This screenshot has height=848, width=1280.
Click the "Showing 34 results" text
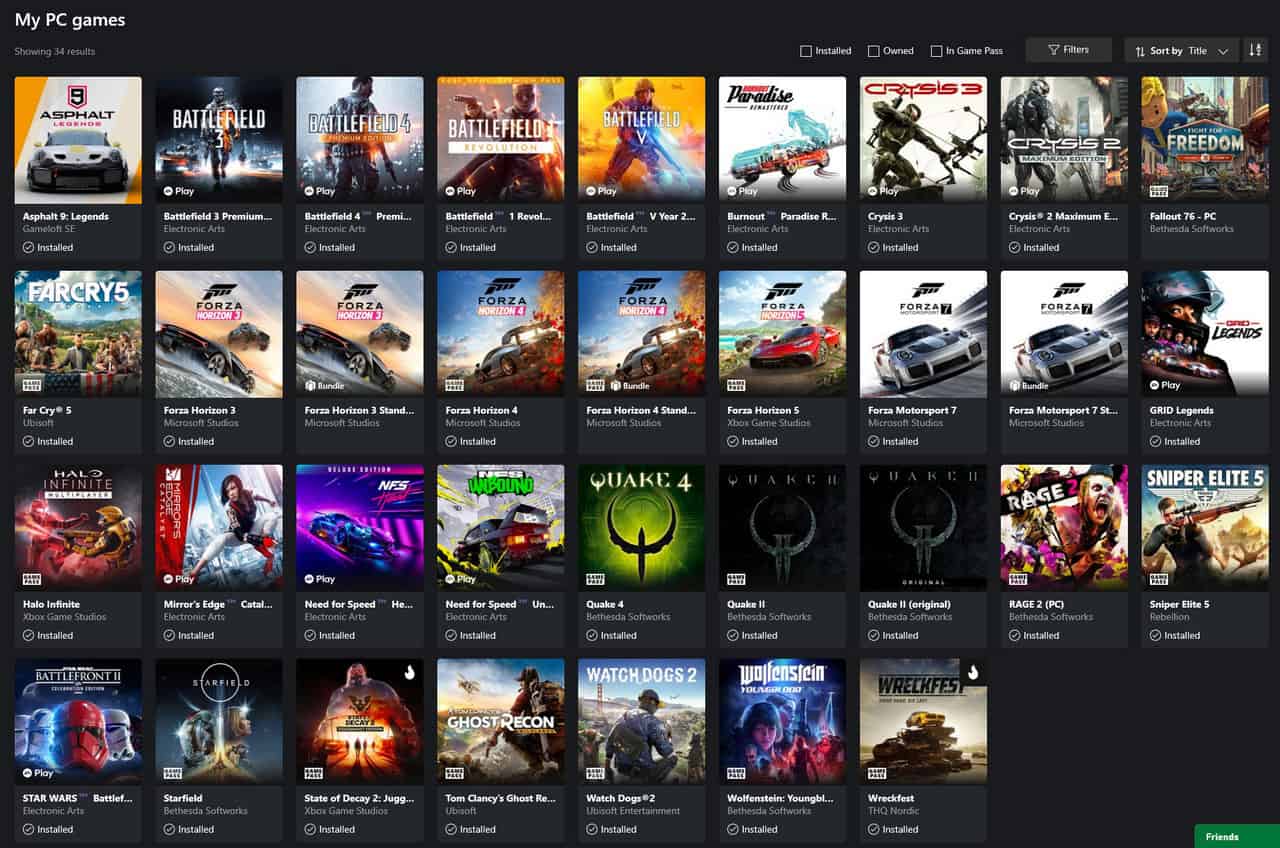point(55,51)
